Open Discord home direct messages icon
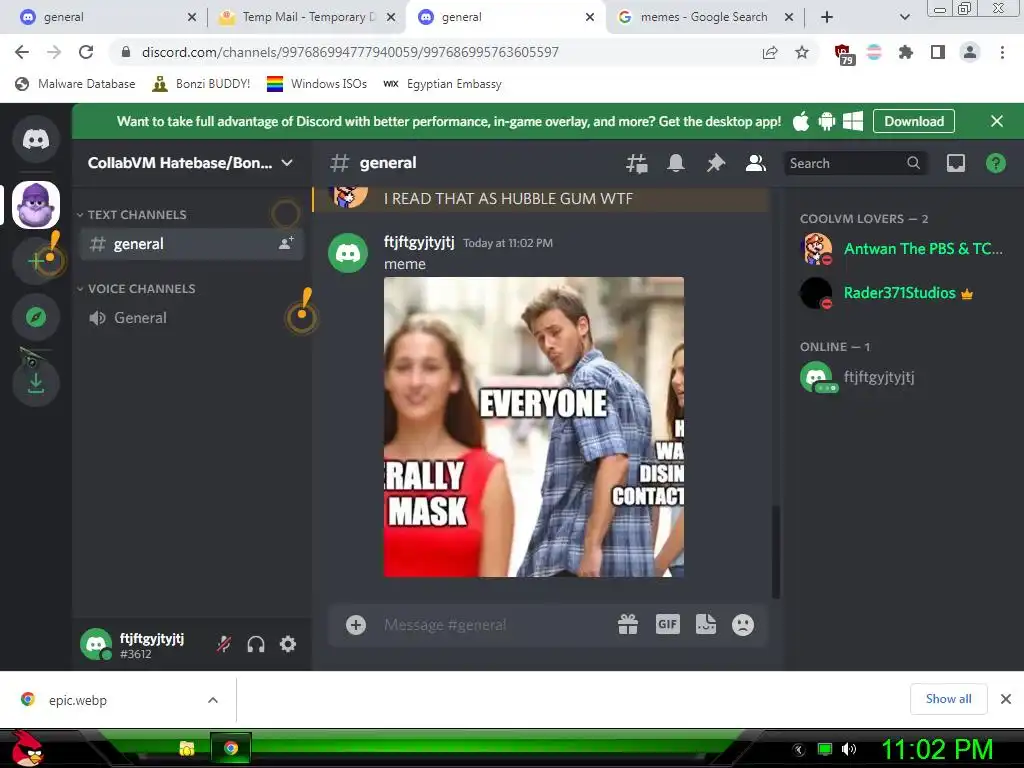Screen dimensions: 1024x768 [36, 139]
